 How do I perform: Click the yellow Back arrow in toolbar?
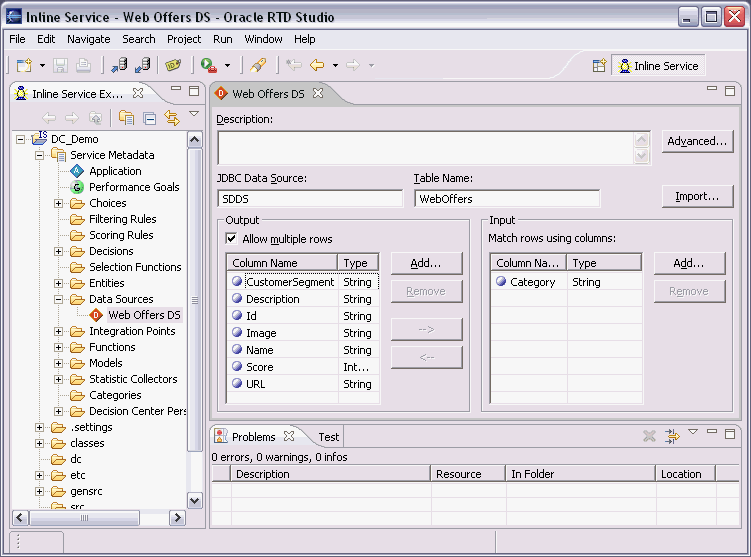pos(317,65)
